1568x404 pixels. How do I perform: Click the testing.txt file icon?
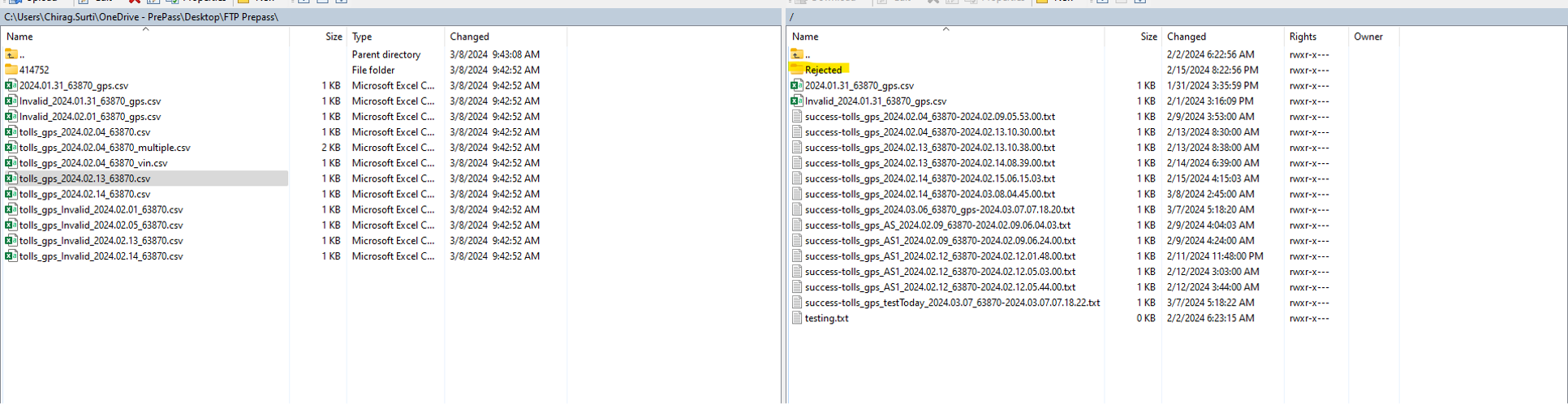[797, 318]
